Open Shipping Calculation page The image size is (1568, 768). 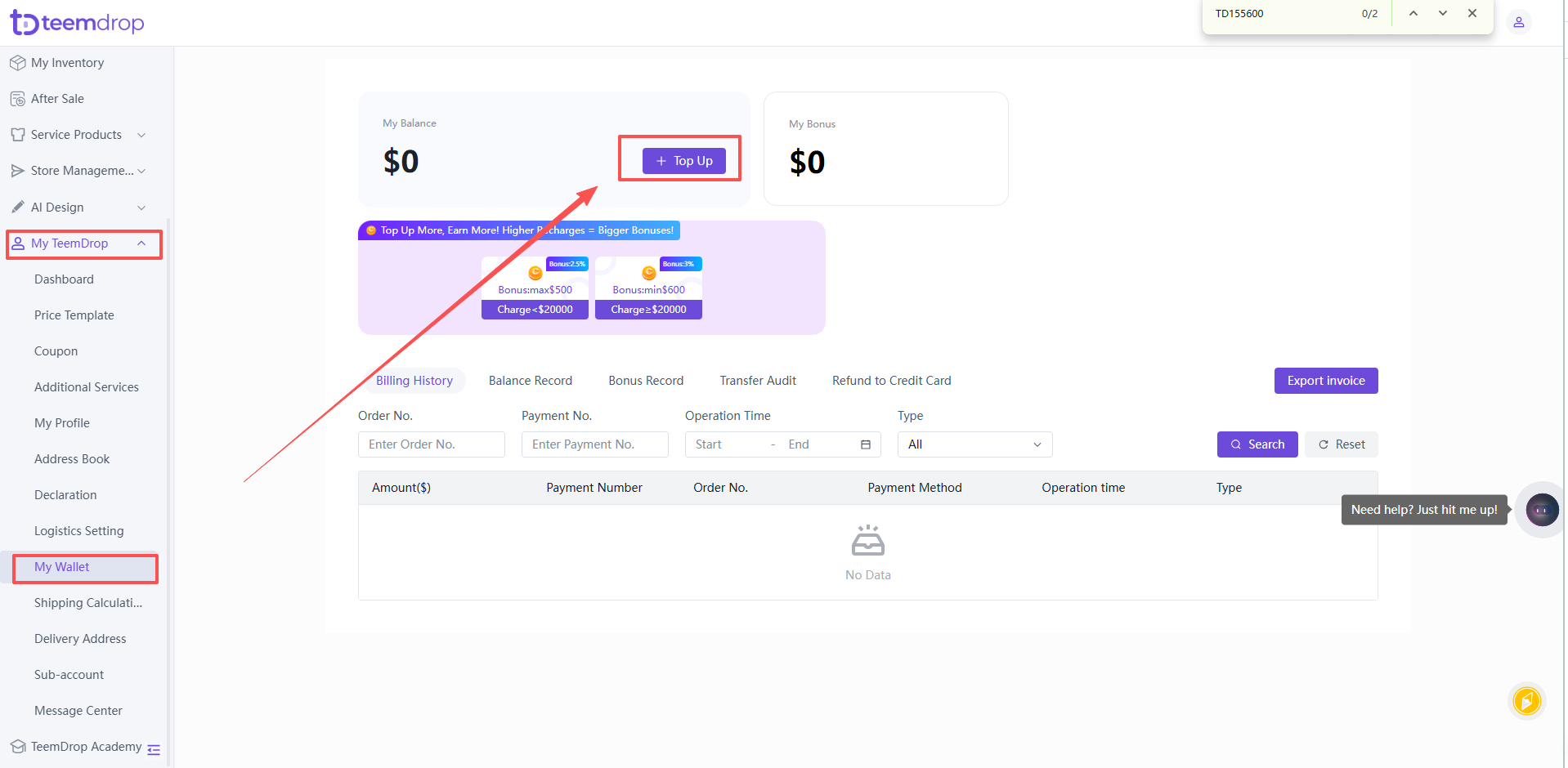[x=87, y=603]
